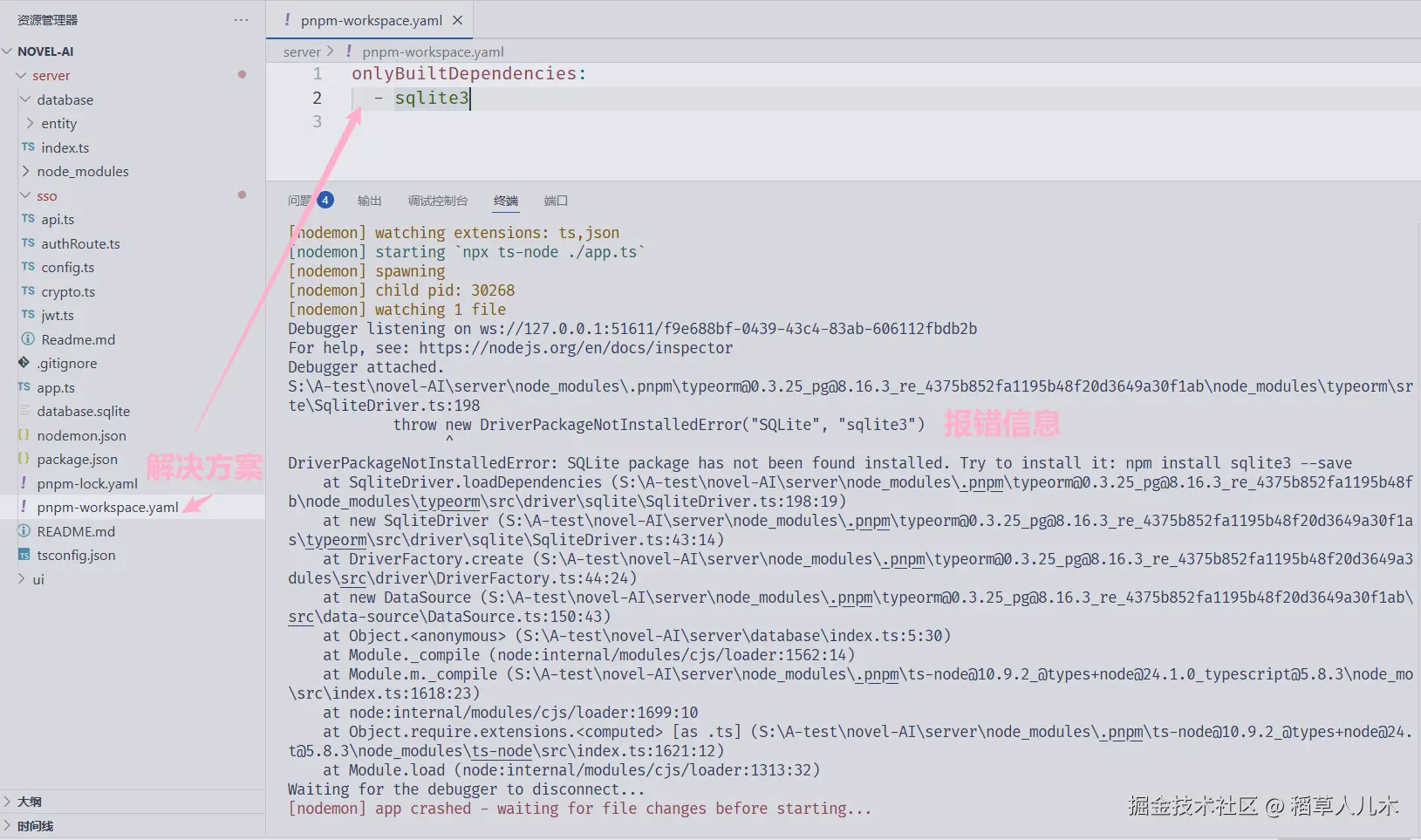
Task: Click the 'starting npx ts-node ./app.ts' line
Action: [467, 252]
